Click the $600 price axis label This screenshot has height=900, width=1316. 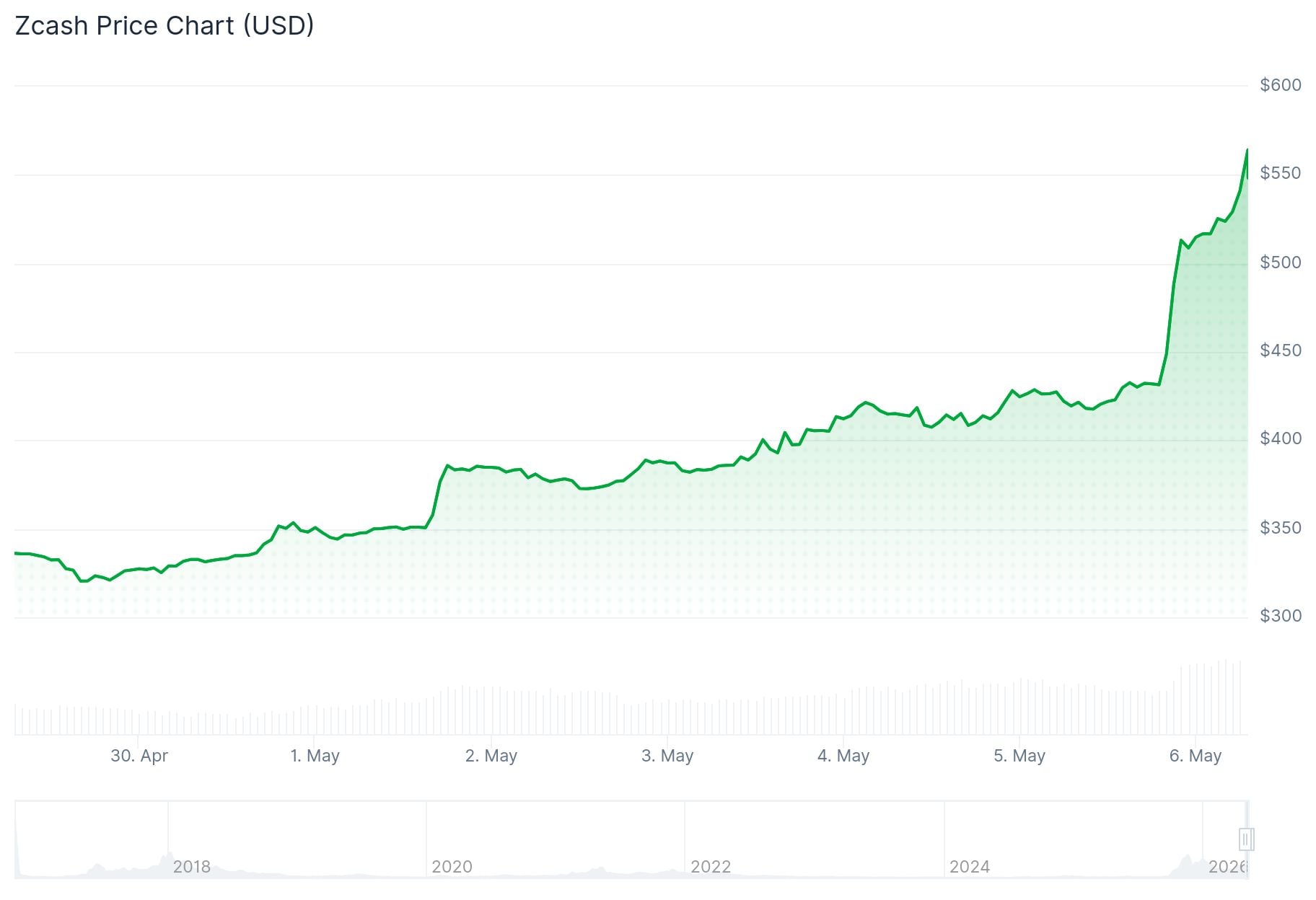pyautogui.click(x=1280, y=85)
